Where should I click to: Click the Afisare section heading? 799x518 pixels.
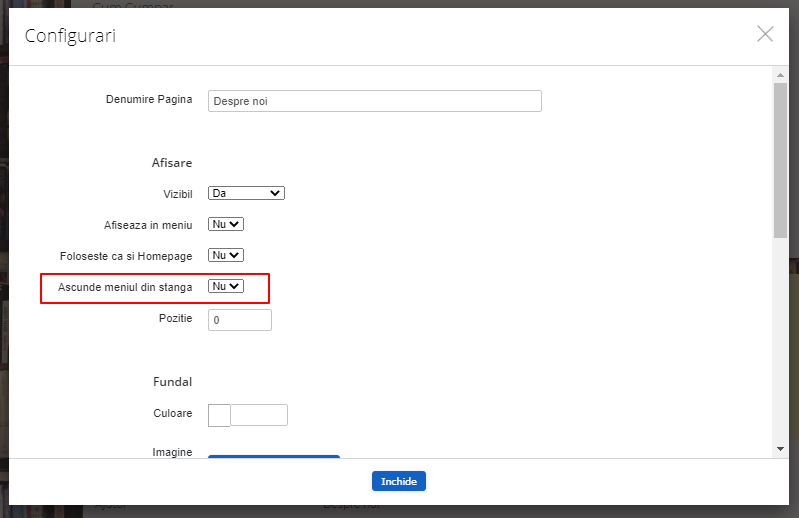point(171,162)
